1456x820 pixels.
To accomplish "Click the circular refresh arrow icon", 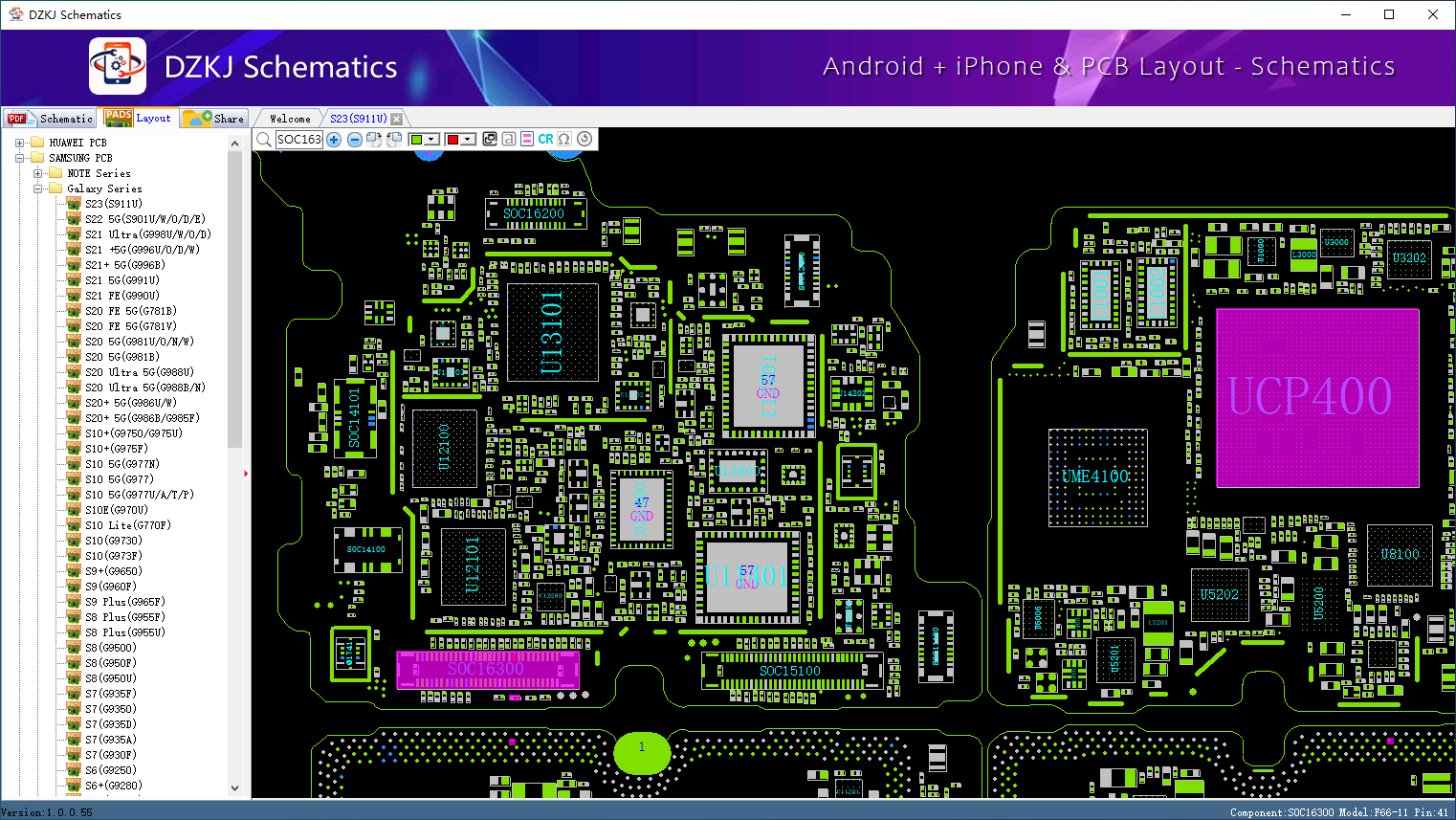I will (585, 139).
